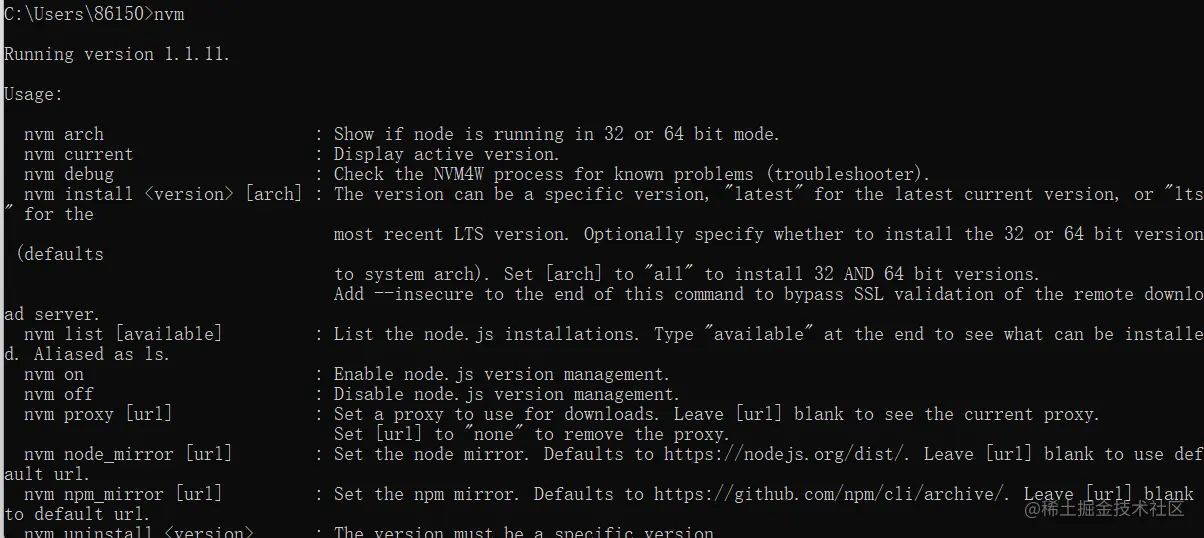Click 'Display active version.' description text

point(447,154)
